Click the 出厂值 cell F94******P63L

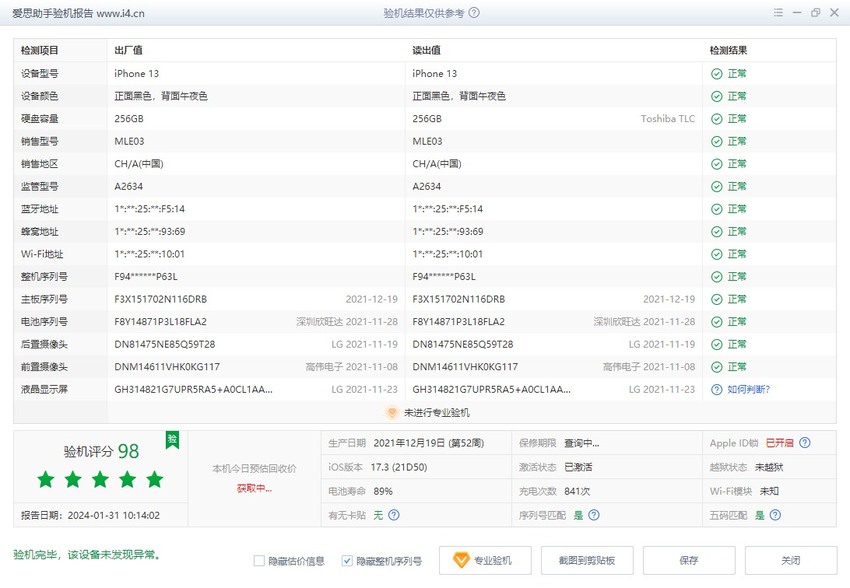pyautogui.click(x=146, y=277)
